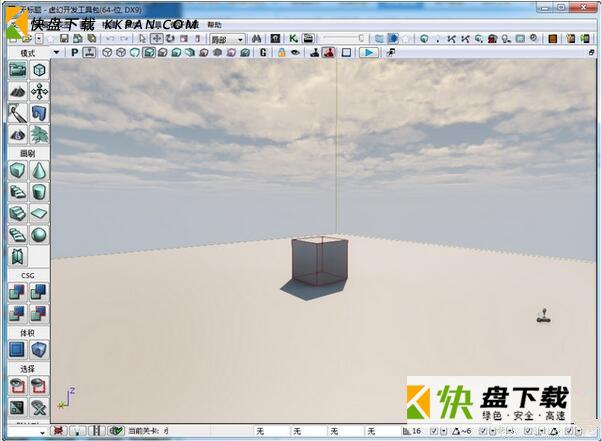Open the coordinate system dropdown
Screen dimensions: 601x441
pos(227,39)
